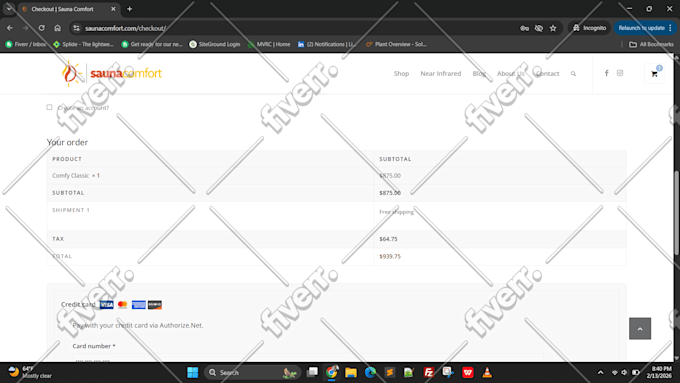
Task: Open SiteGround Login bookmark
Action: pyautogui.click(x=215, y=44)
